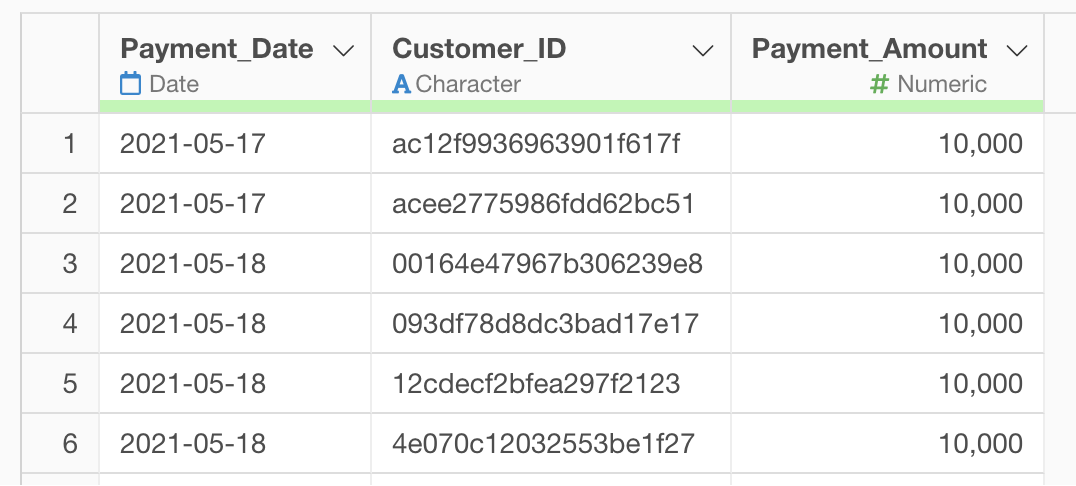
Task: Click the calendar Date type icon
Action: pos(130,84)
